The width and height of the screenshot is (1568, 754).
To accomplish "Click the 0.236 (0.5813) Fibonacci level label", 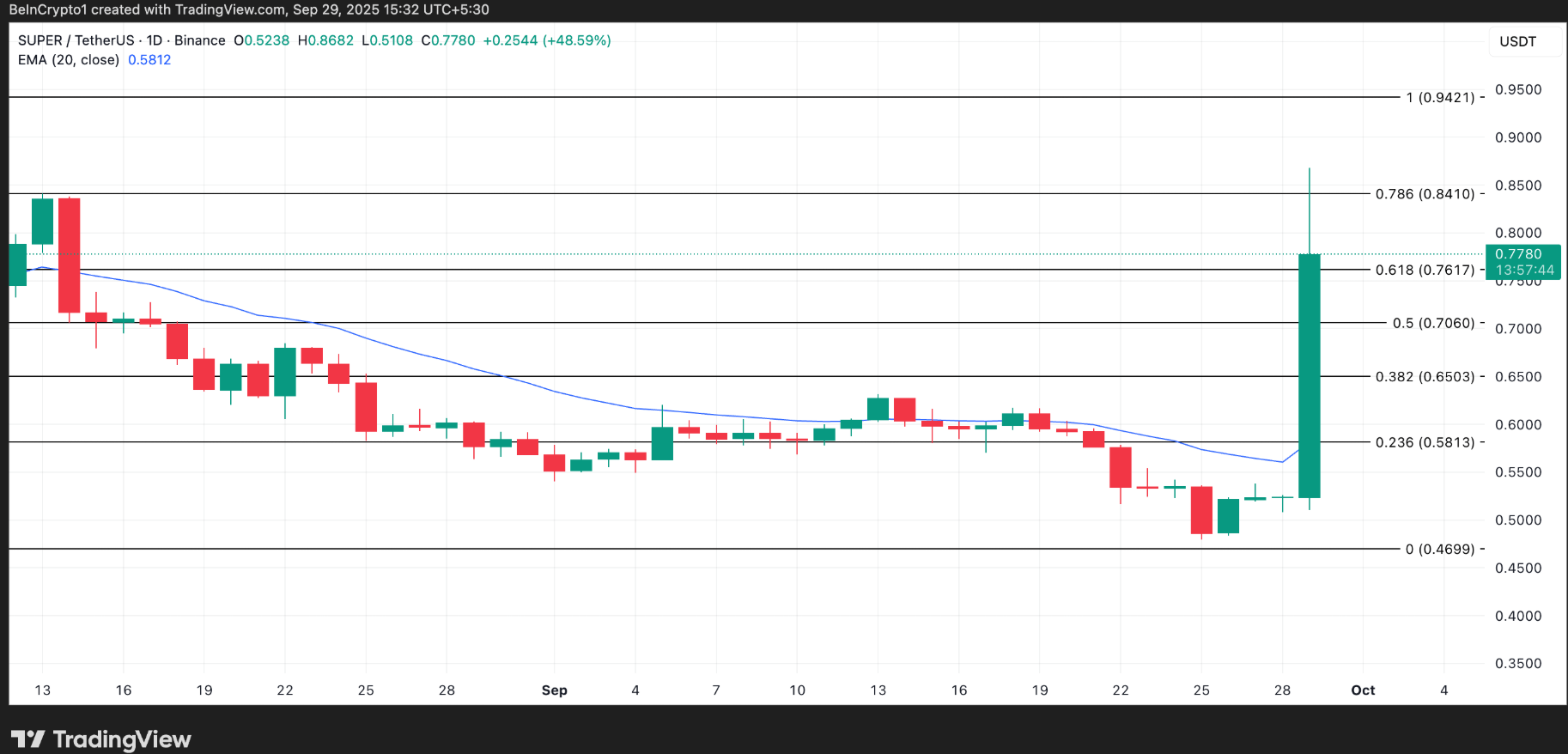I will click(1425, 442).
